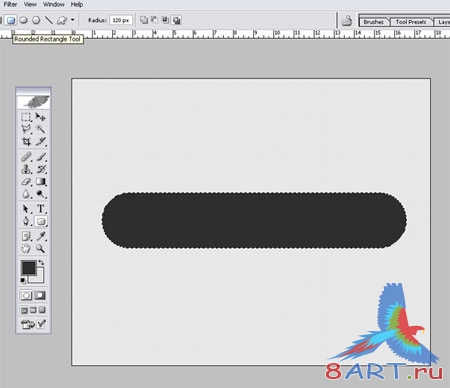
Task: Select the Hand tool
Action: pos(26,248)
